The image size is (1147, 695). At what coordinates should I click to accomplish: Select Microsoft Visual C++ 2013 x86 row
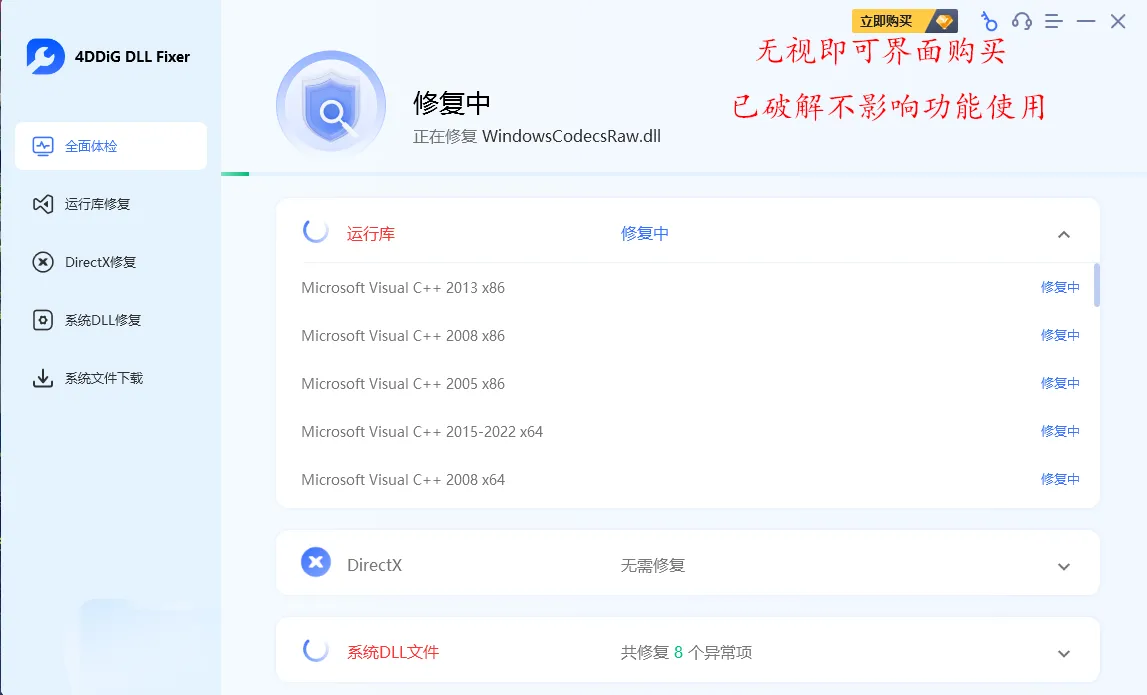point(691,288)
